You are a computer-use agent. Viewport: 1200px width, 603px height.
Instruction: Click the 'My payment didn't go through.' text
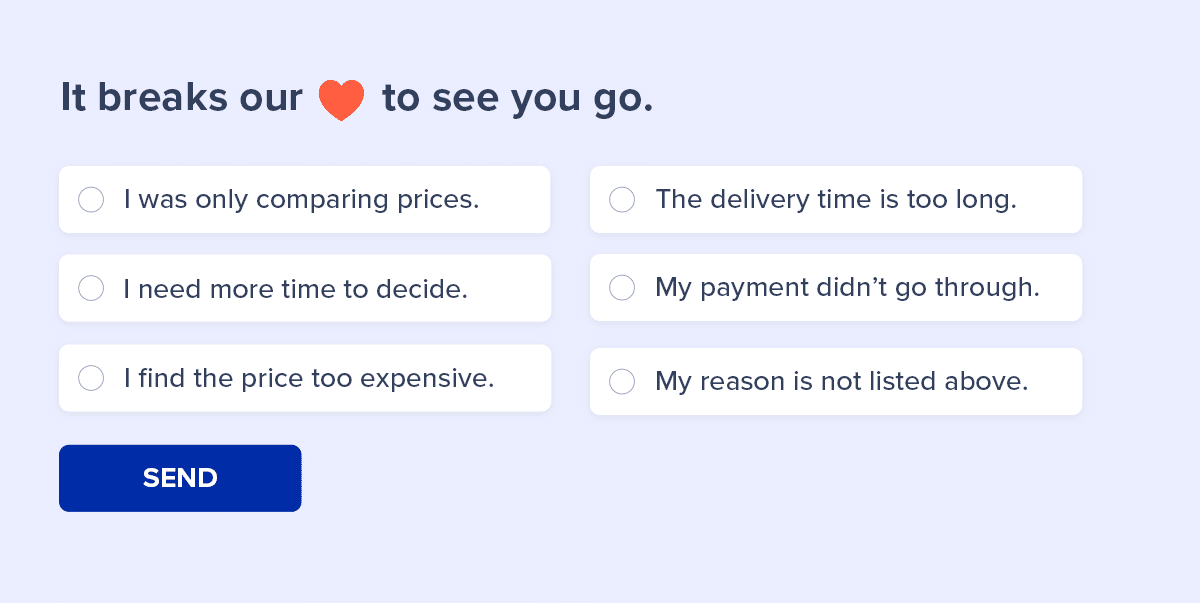tap(847, 288)
